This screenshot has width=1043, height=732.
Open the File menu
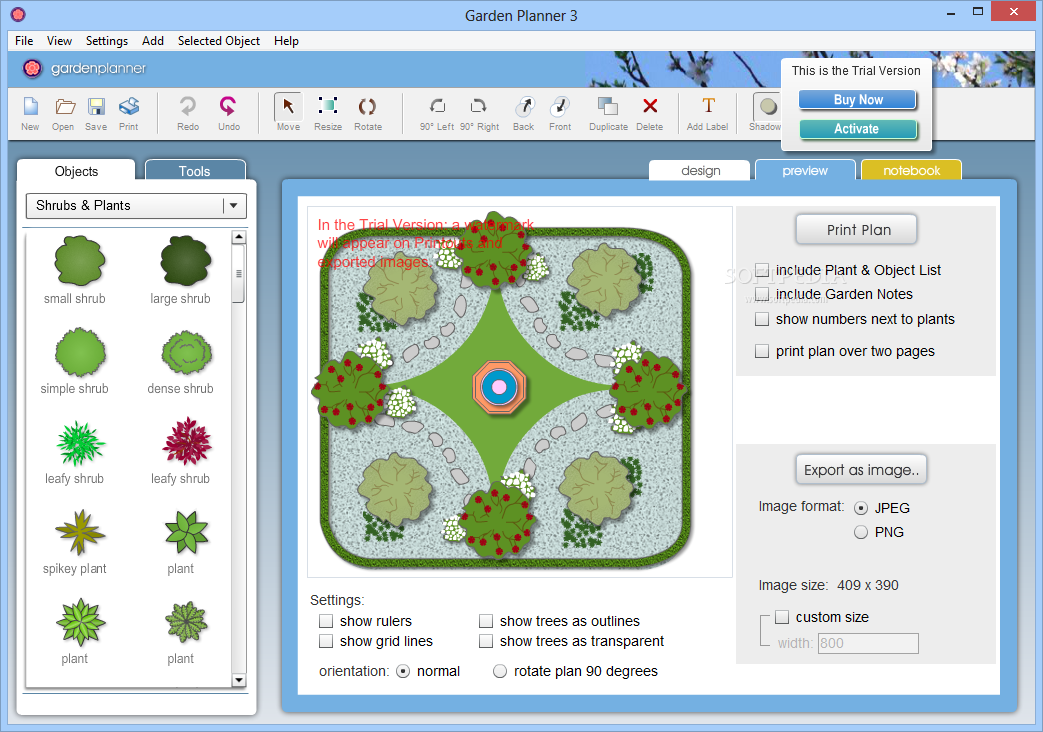click(x=24, y=41)
